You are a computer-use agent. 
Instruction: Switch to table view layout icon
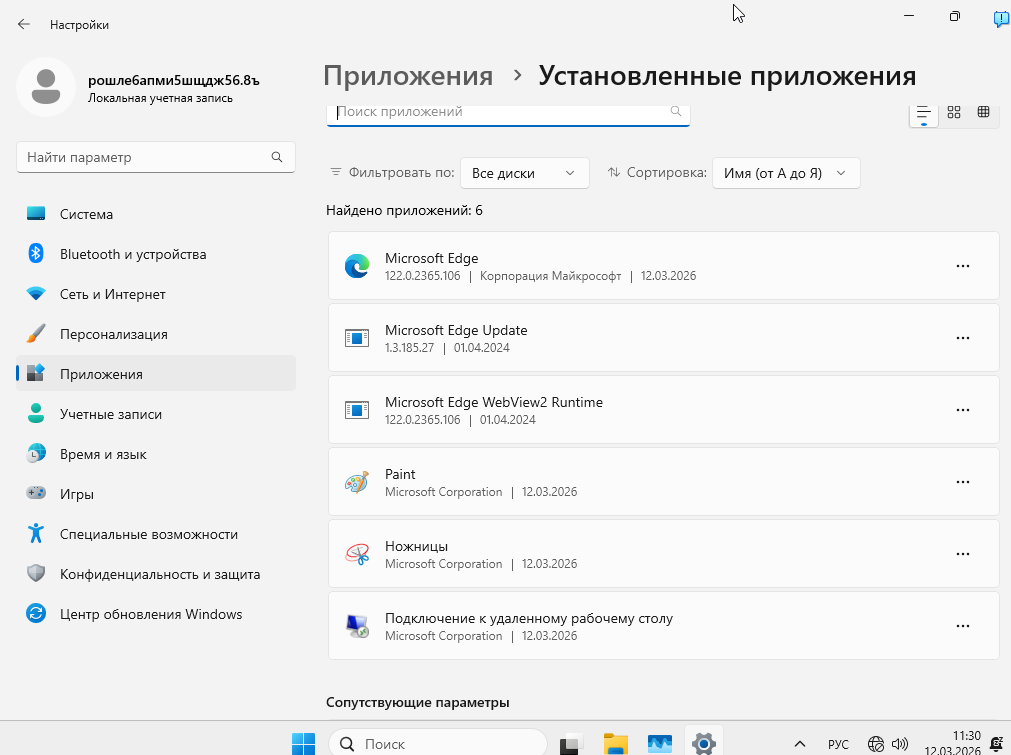point(983,112)
